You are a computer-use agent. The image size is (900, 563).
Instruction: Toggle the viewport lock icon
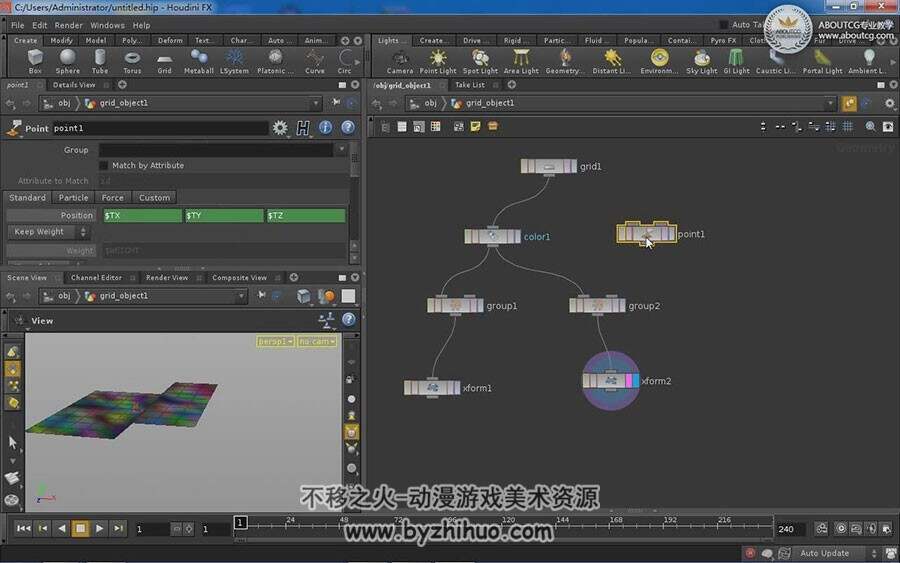(350, 380)
